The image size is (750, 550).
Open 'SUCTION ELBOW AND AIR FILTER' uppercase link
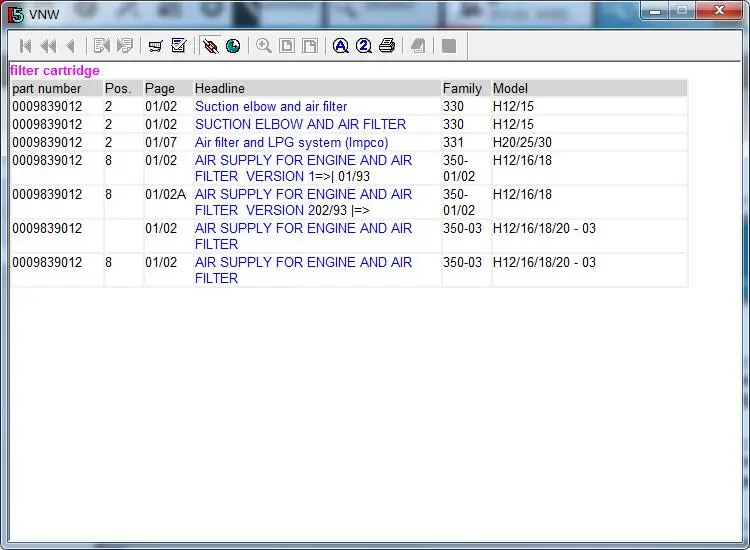[x=300, y=124]
